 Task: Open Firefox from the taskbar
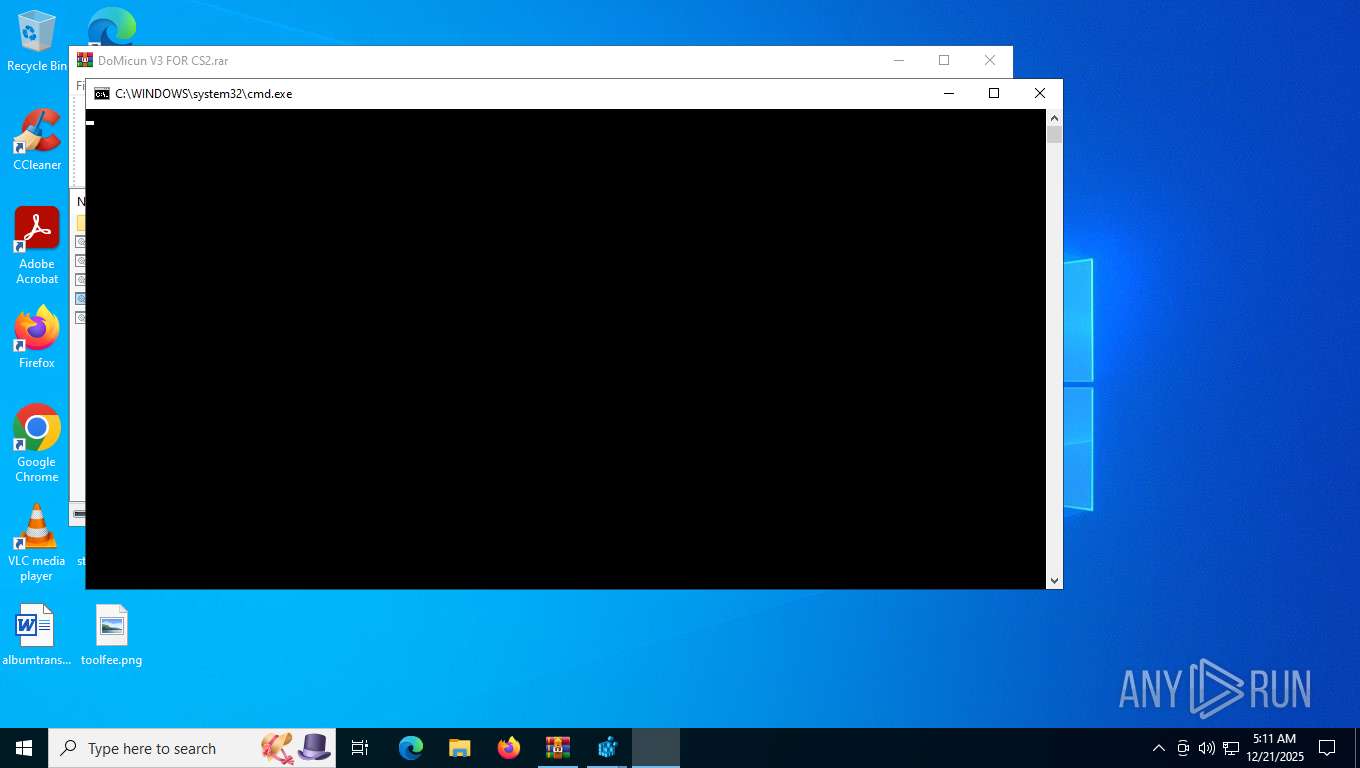(509, 748)
